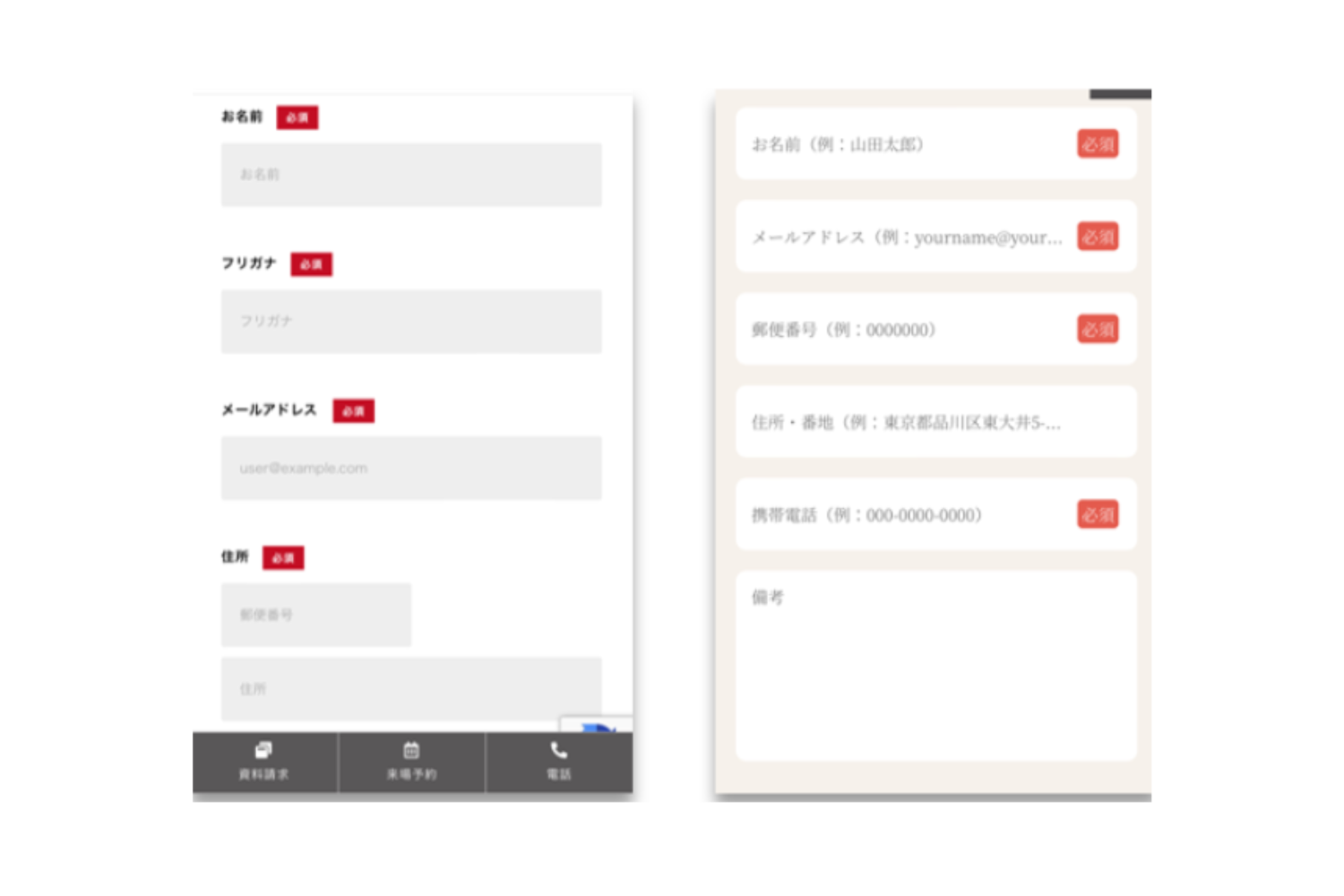1344x896 pixels.
Task: Click the 住所 address field in left form
Action: tap(411, 689)
